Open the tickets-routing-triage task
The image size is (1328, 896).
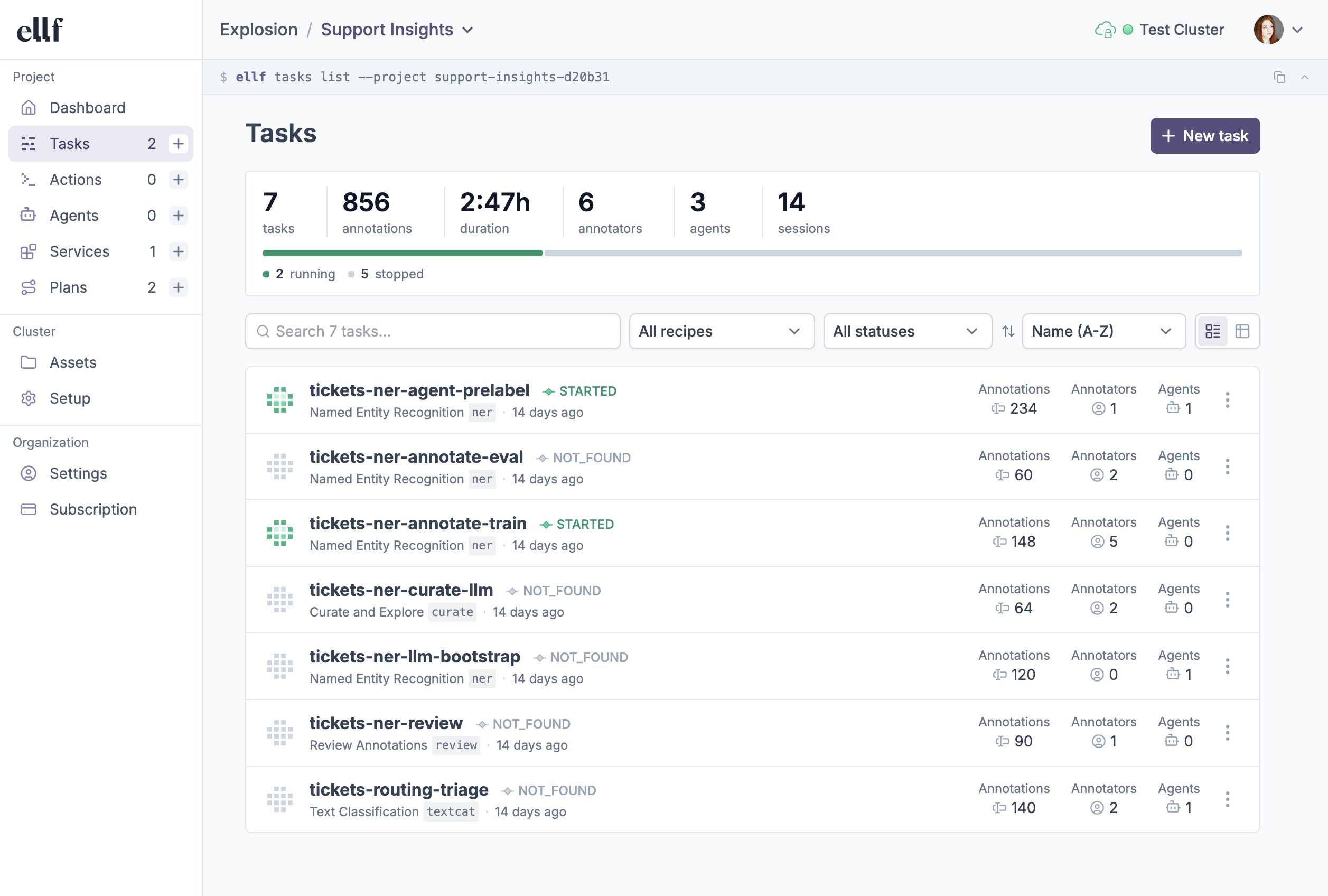399,790
